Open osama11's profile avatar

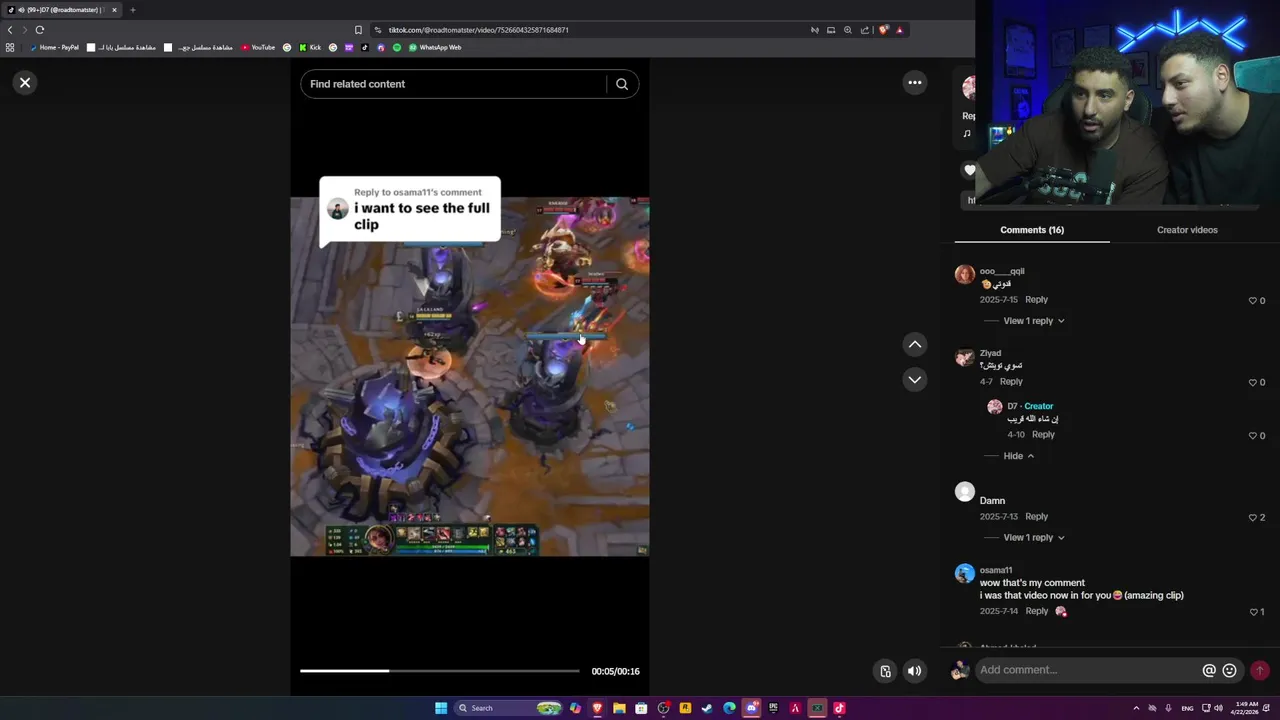tap(964, 573)
